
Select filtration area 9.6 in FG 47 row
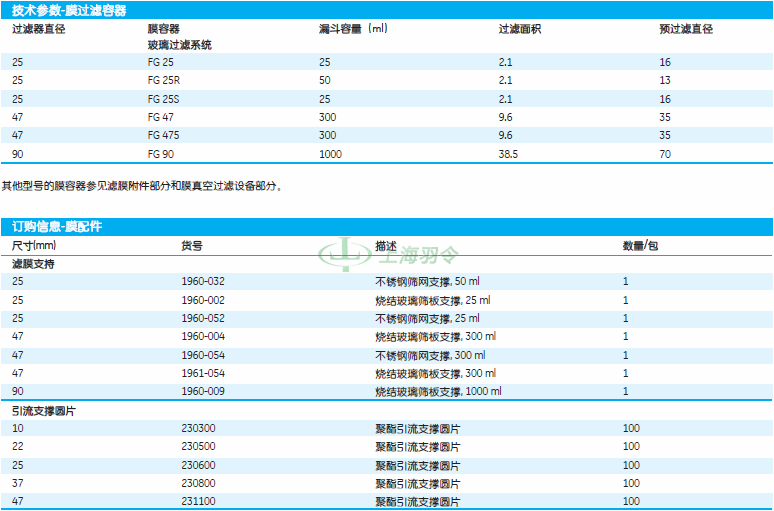505,118
